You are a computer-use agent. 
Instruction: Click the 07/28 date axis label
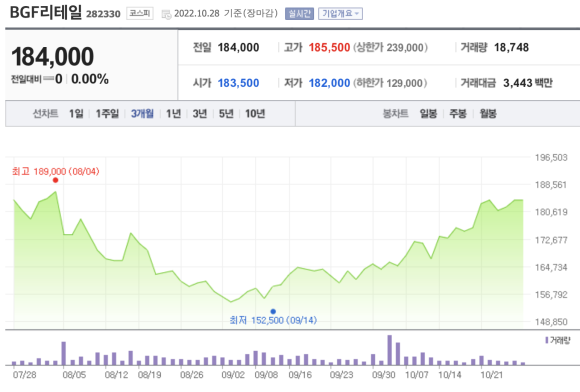(24, 375)
